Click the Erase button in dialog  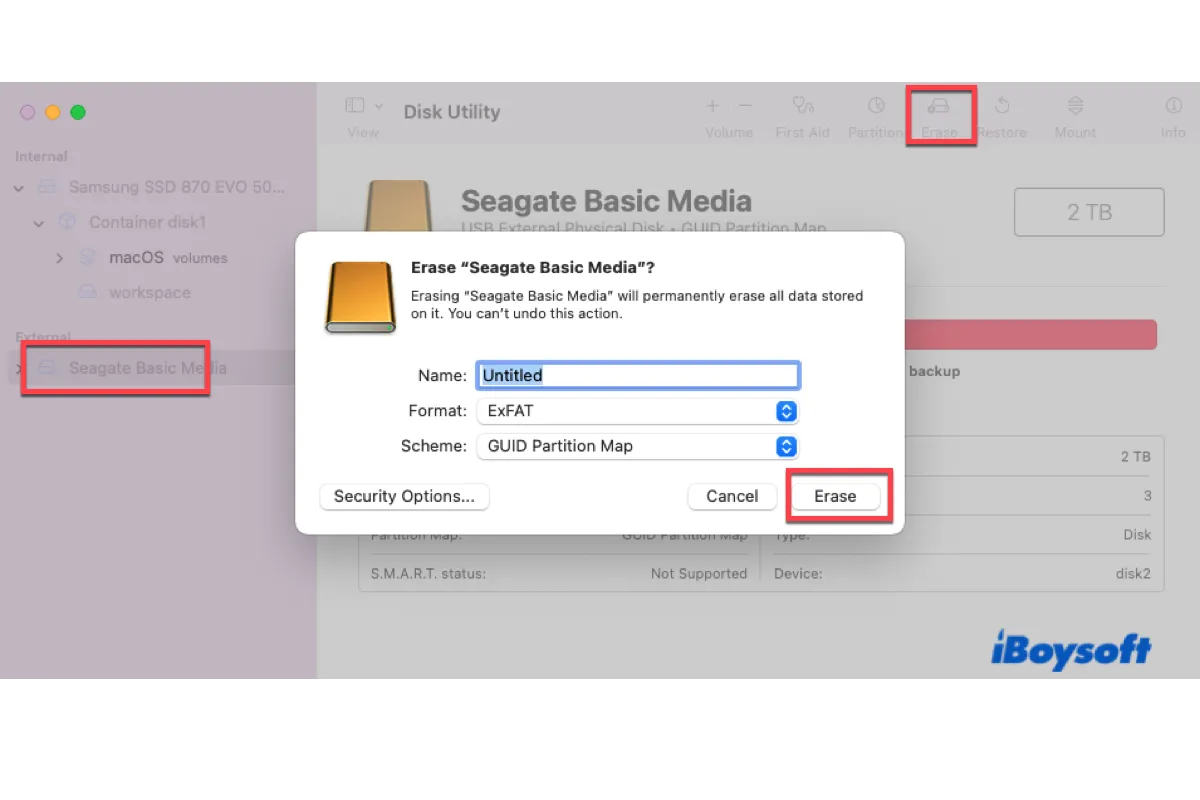click(835, 496)
